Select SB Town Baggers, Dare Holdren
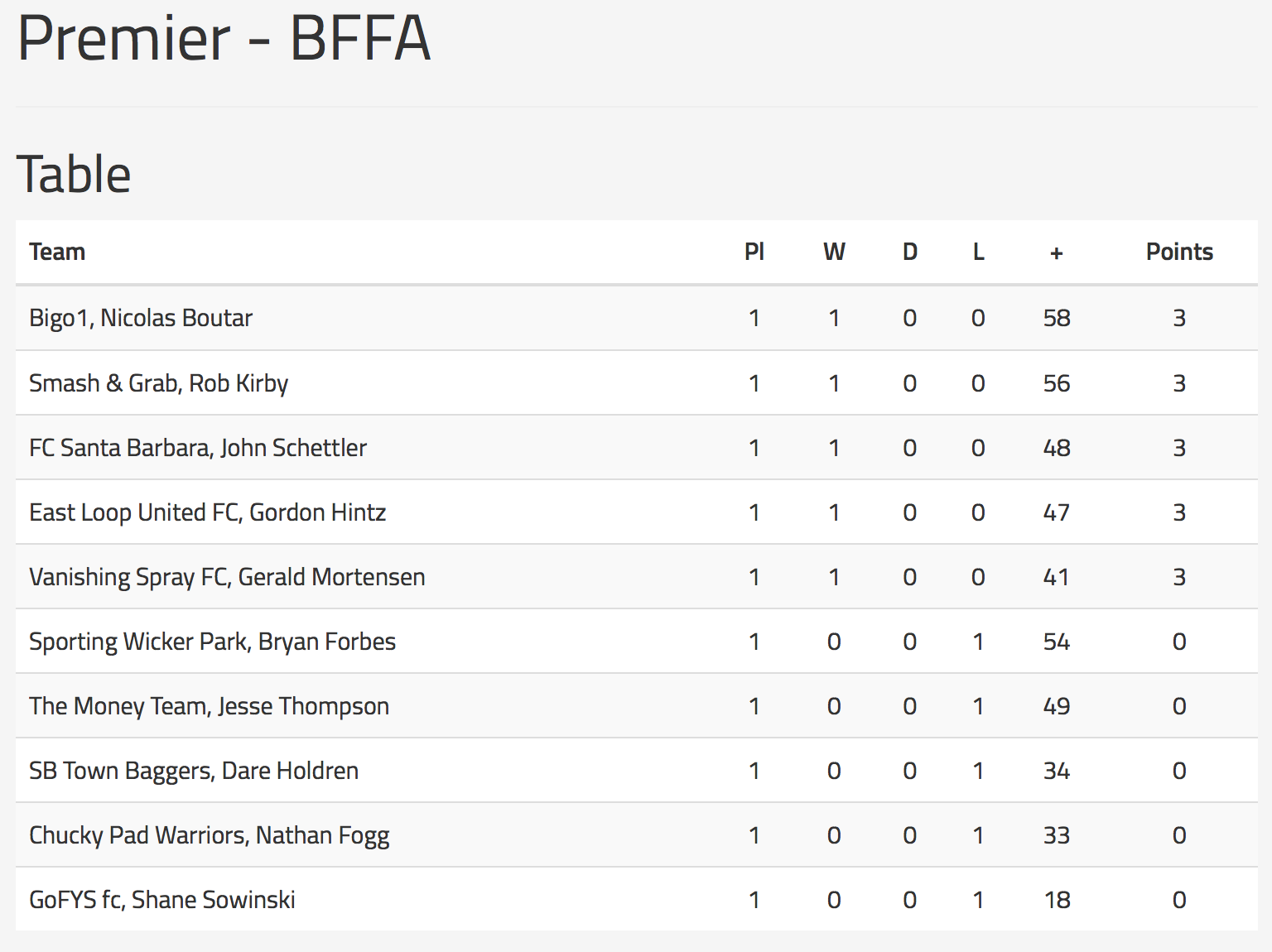 (636, 771)
